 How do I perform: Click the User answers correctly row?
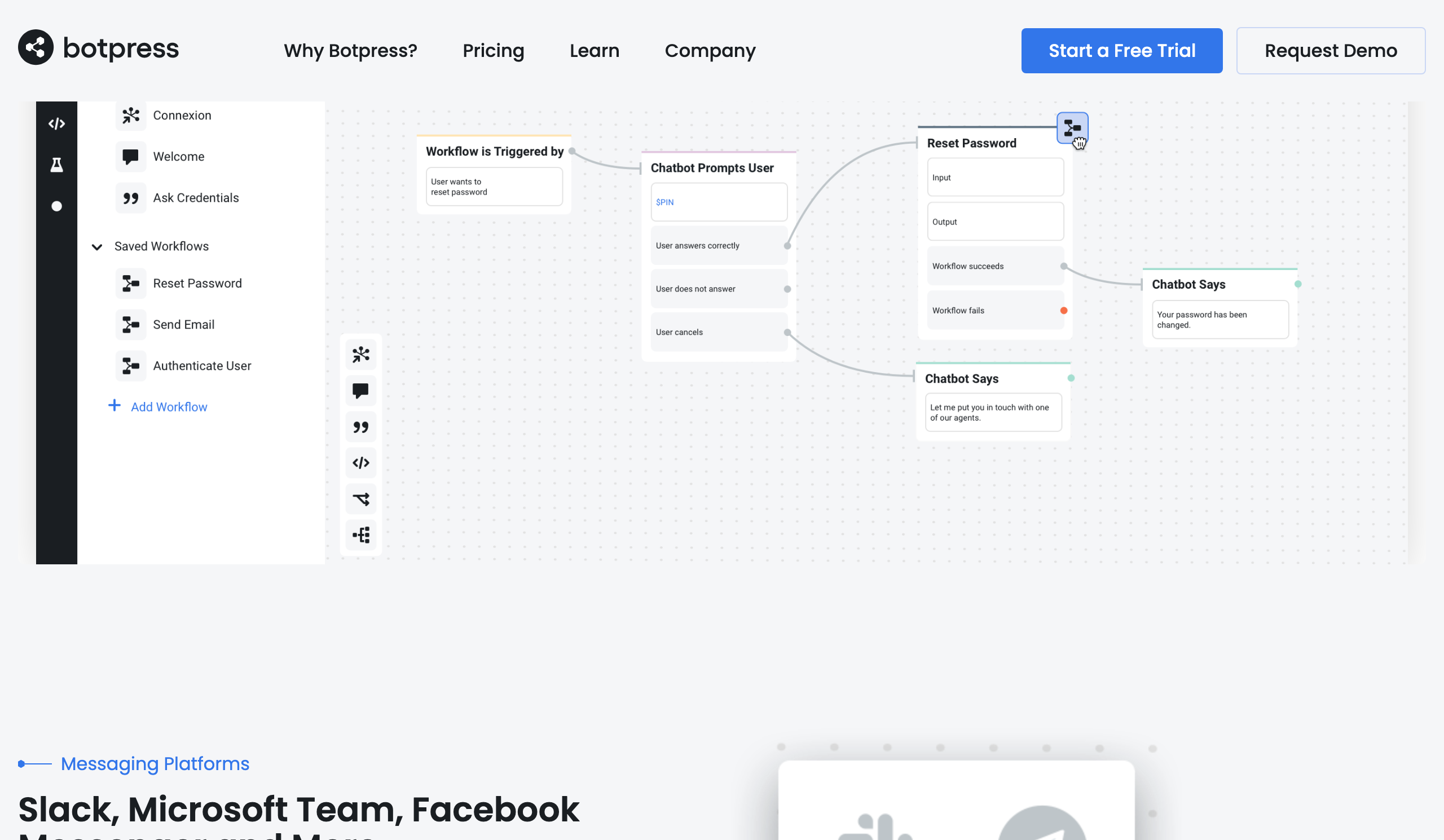(x=719, y=246)
